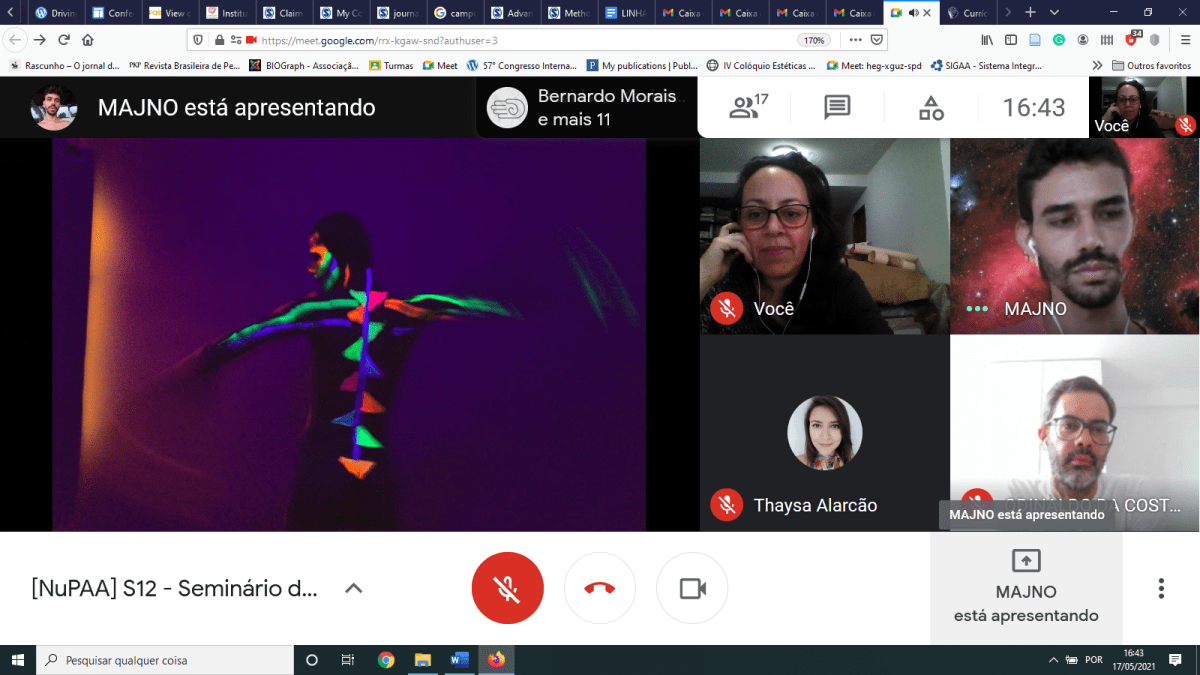Expand the meeting details chevron next to [NuPAA]
The height and width of the screenshot is (675, 1200).
[x=352, y=588]
